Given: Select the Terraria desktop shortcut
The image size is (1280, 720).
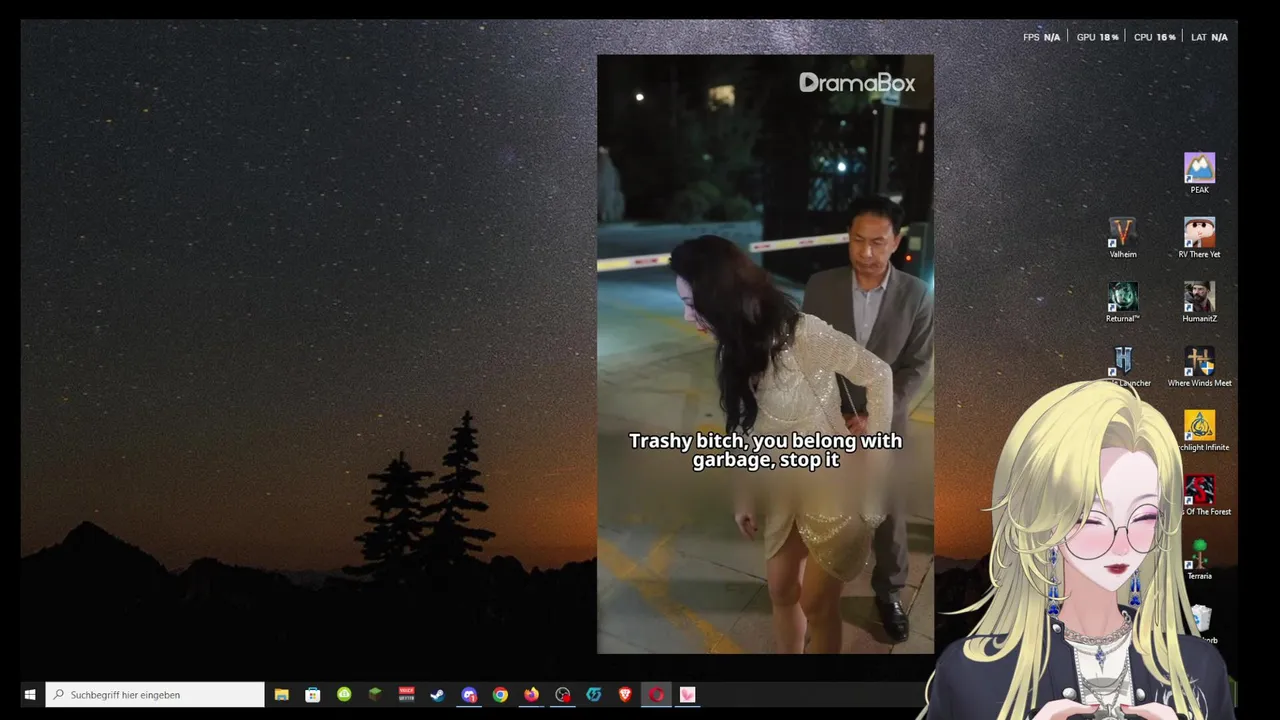Looking at the screenshot, I should (x=1199, y=560).
